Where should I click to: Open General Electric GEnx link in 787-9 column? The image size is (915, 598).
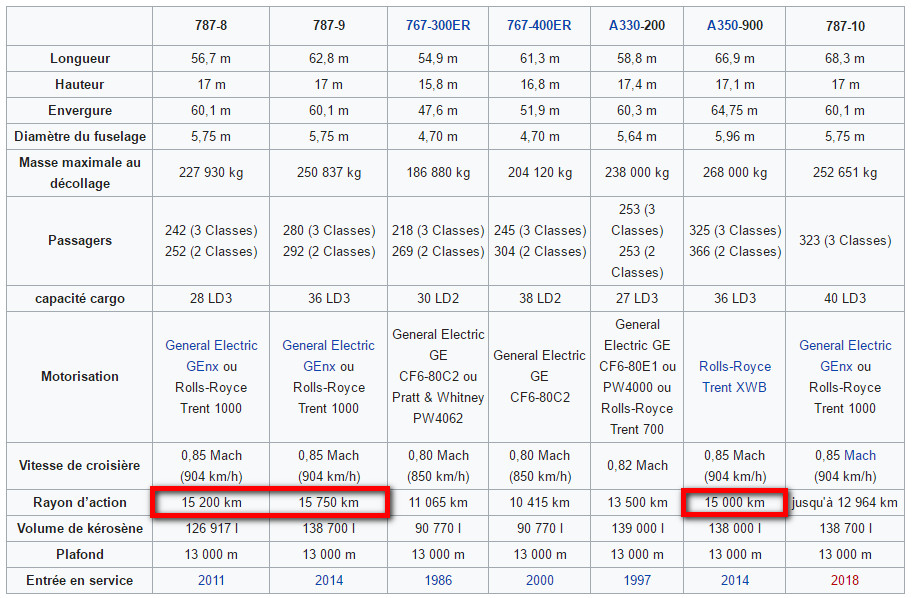(328, 355)
